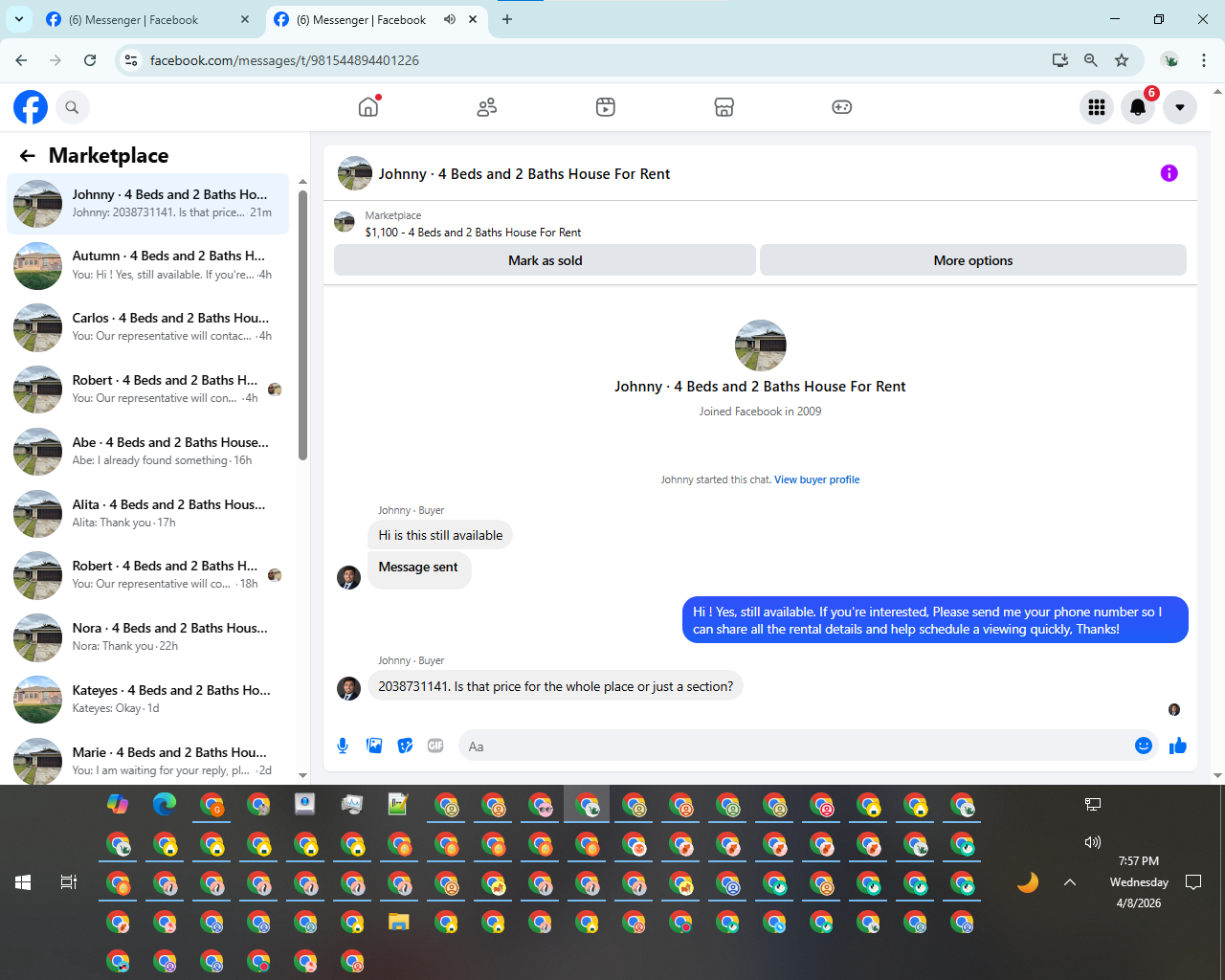Viewport: 1225px width, 980px height.
Task: Open the conversation information icon
Action: (1169, 173)
